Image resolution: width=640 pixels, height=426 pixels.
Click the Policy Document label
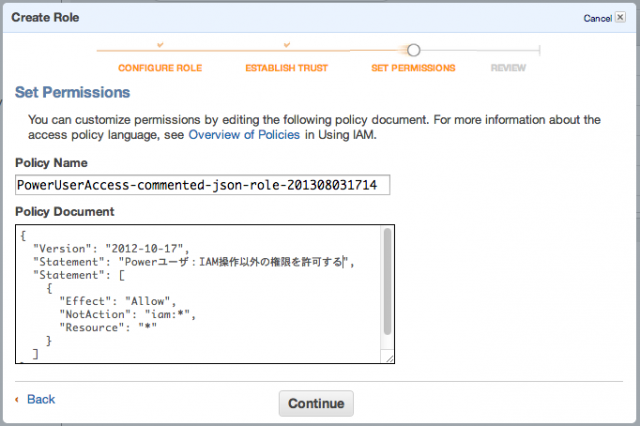click(65, 211)
